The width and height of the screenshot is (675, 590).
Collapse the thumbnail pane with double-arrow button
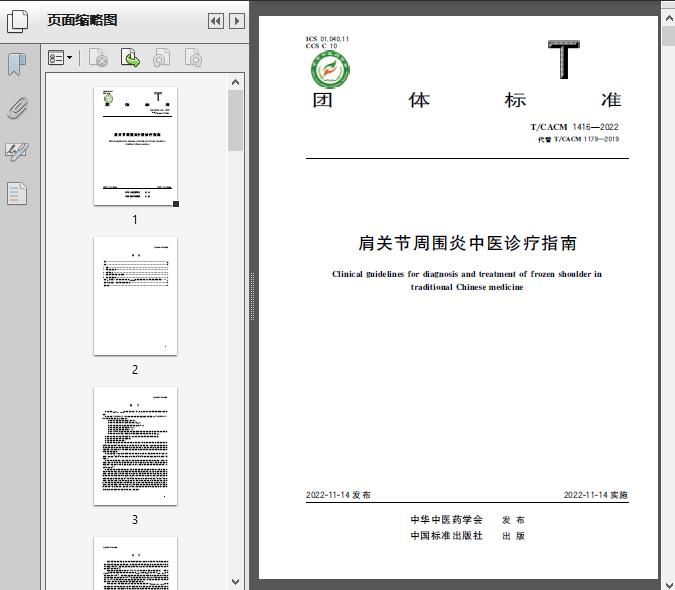pos(216,21)
